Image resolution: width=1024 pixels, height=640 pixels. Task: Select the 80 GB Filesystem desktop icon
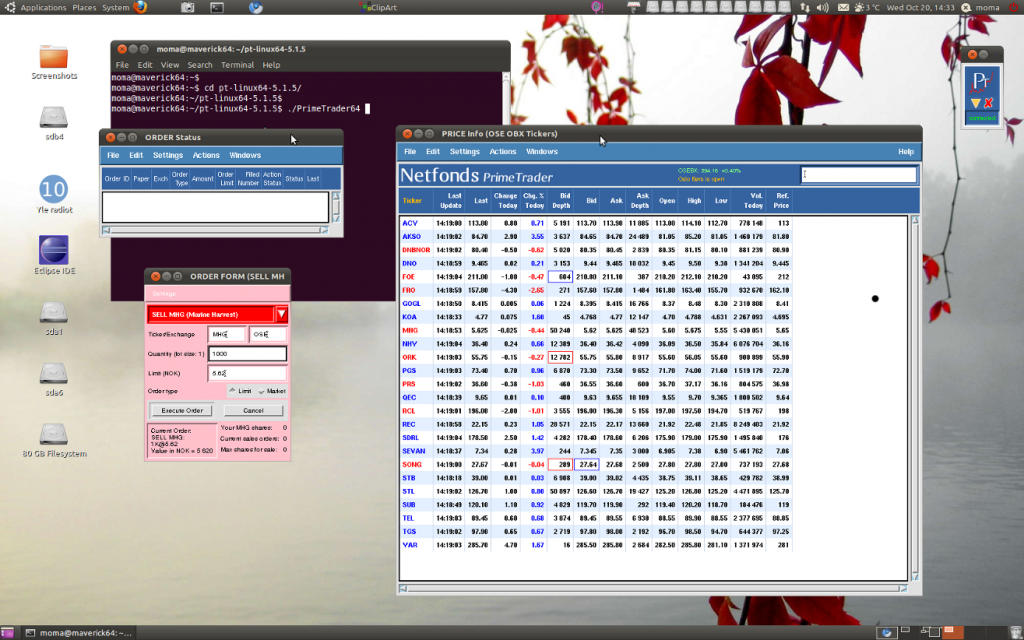(x=54, y=440)
